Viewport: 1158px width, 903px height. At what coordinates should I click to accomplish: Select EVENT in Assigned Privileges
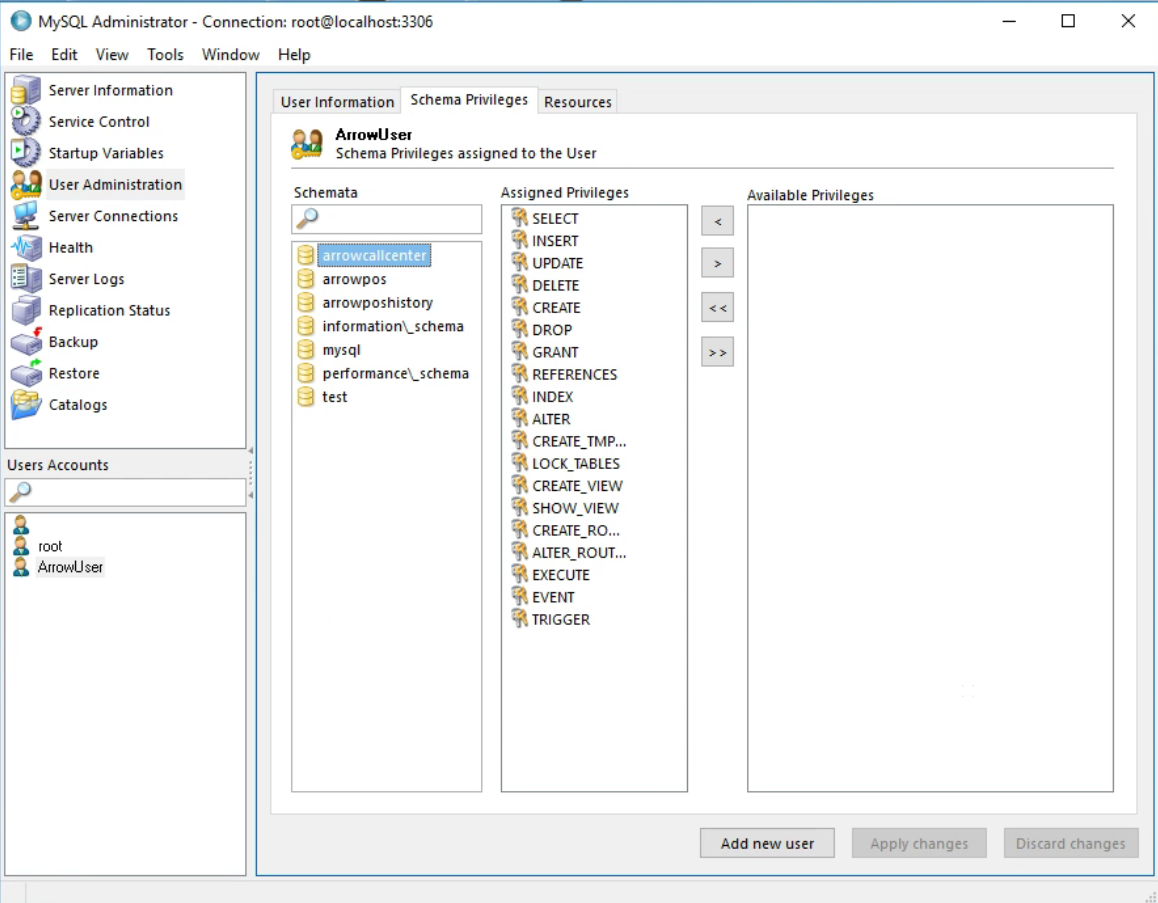point(553,597)
